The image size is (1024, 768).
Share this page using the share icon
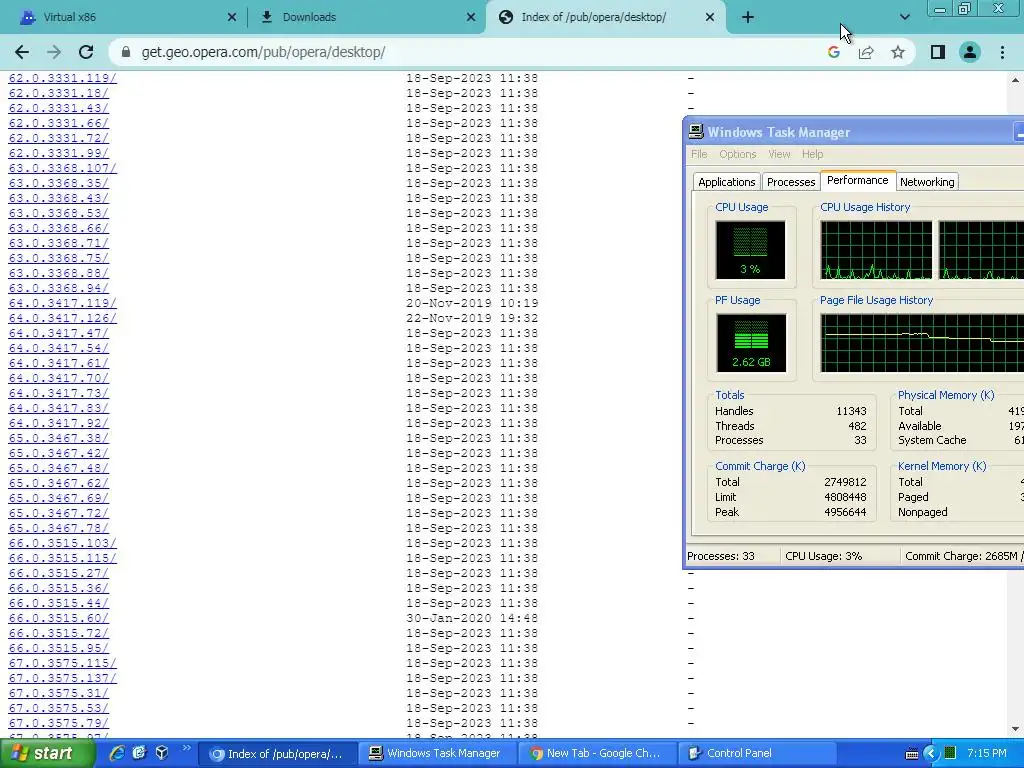click(866, 52)
